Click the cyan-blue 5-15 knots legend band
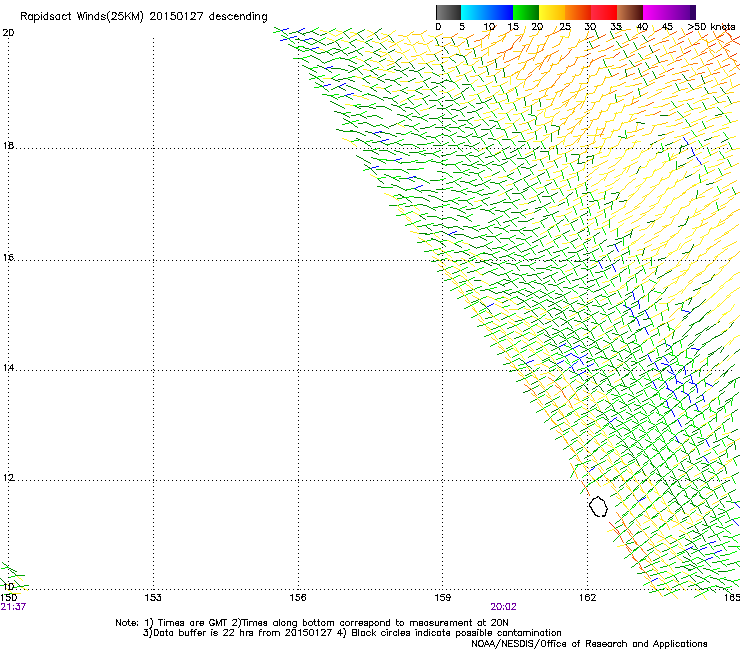740x650 pixels. coord(487,12)
